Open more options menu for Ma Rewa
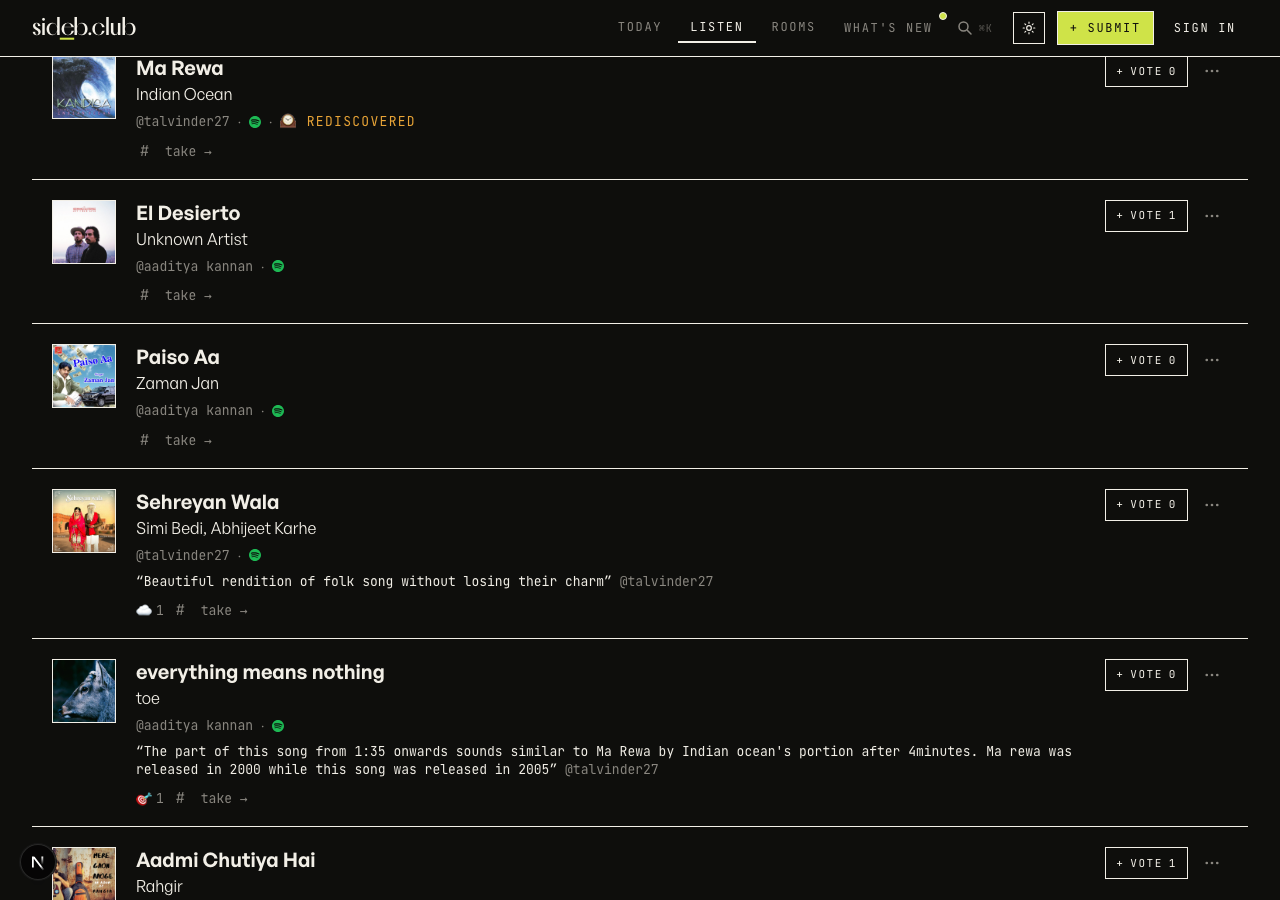This screenshot has height=900, width=1280. point(1212,71)
